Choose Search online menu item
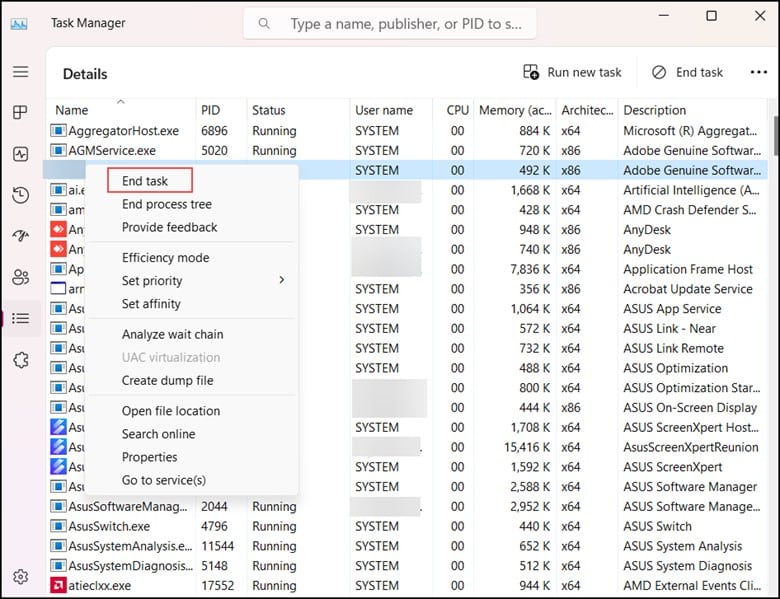This screenshot has width=780, height=599. tap(159, 434)
